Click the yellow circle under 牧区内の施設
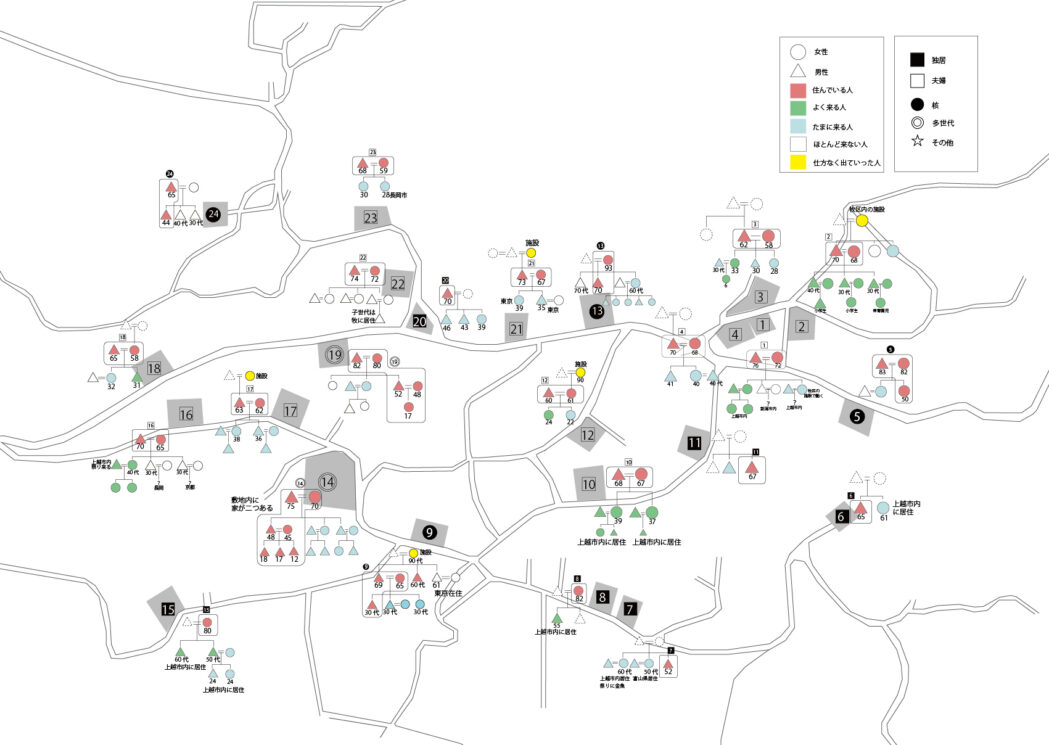1049x745 pixels. tap(861, 221)
